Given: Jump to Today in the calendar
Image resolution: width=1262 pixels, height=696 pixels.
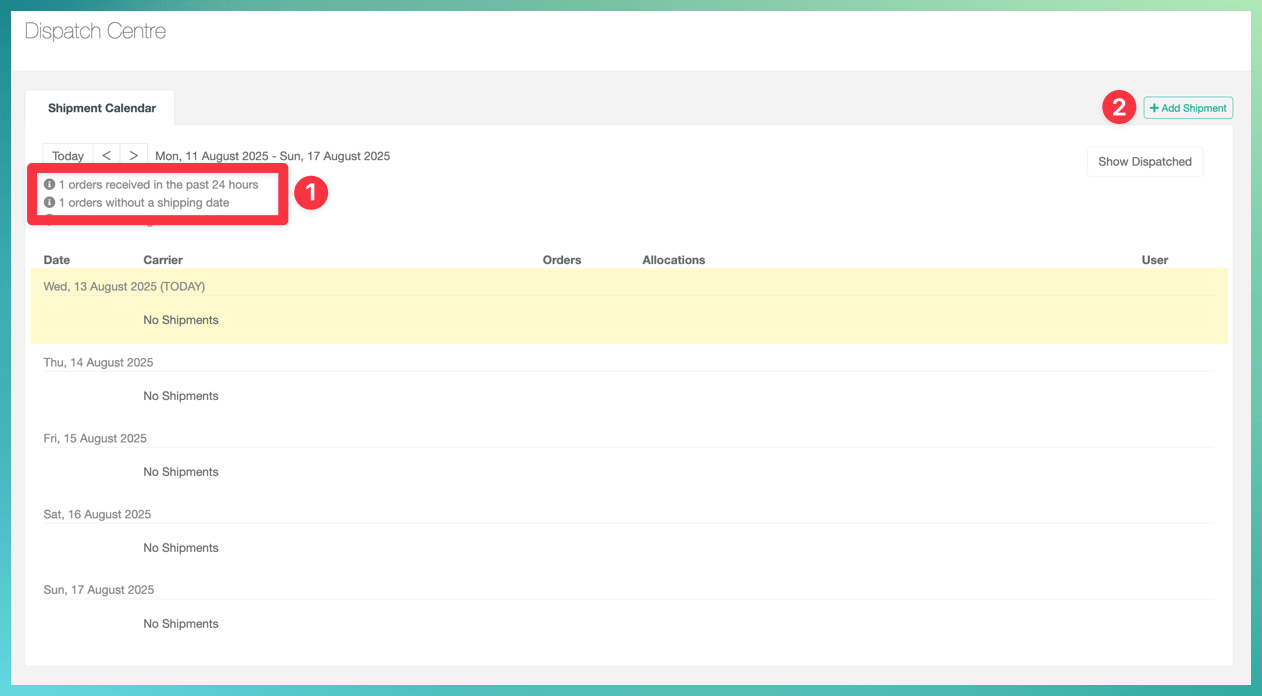Looking at the screenshot, I should 68,156.
